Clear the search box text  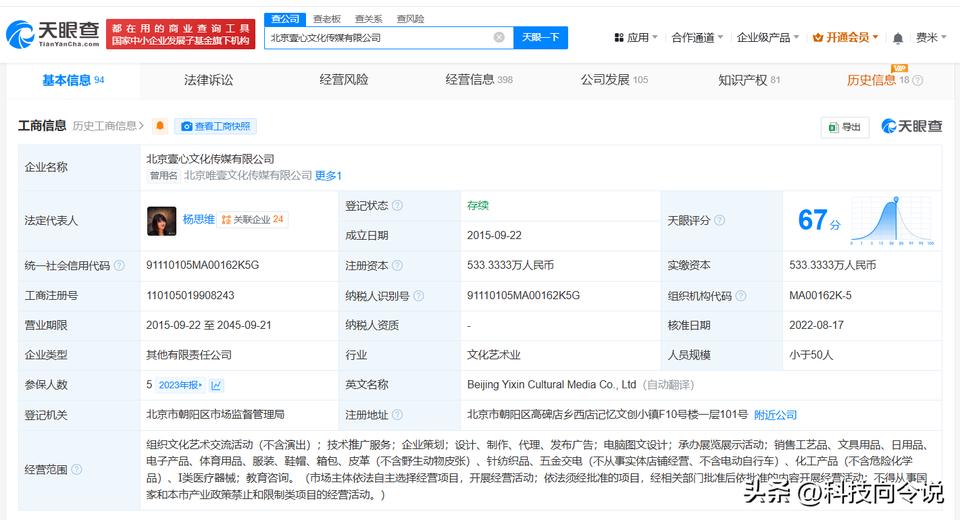pyautogui.click(x=499, y=37)
